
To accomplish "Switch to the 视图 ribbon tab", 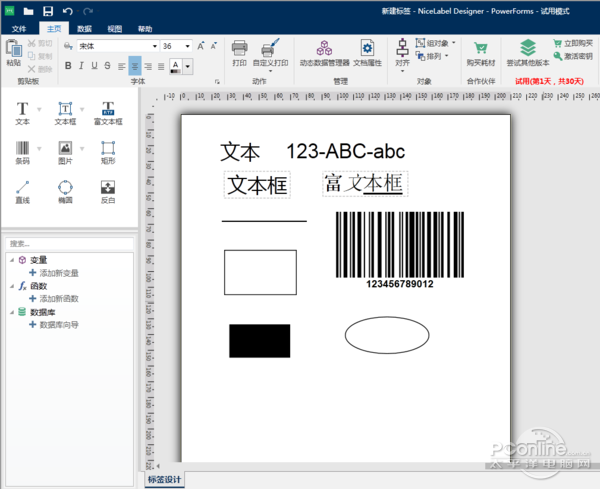I will coord(114,29).
